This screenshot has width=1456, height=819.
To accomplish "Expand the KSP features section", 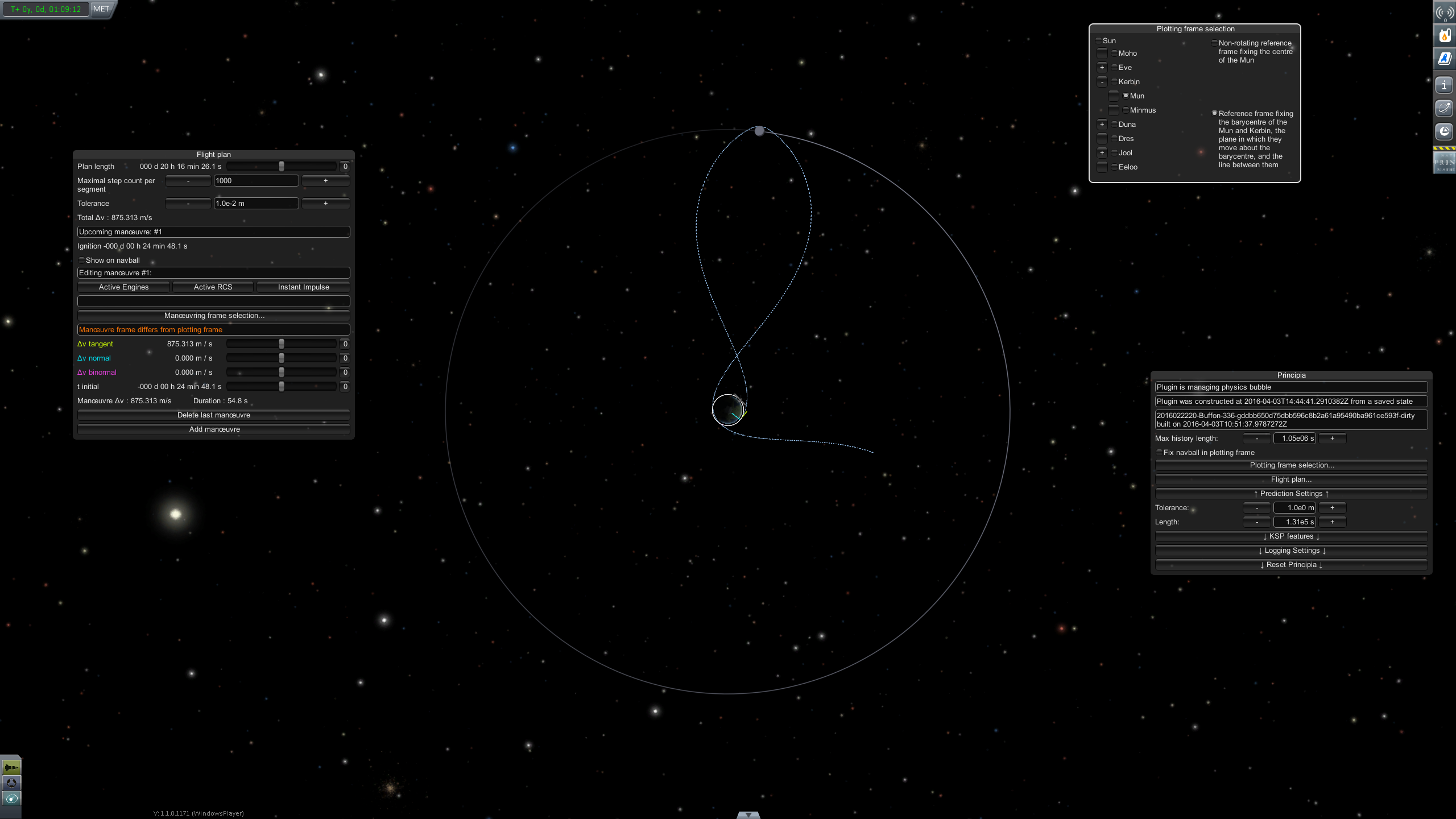I will (x=1291, y=536).
